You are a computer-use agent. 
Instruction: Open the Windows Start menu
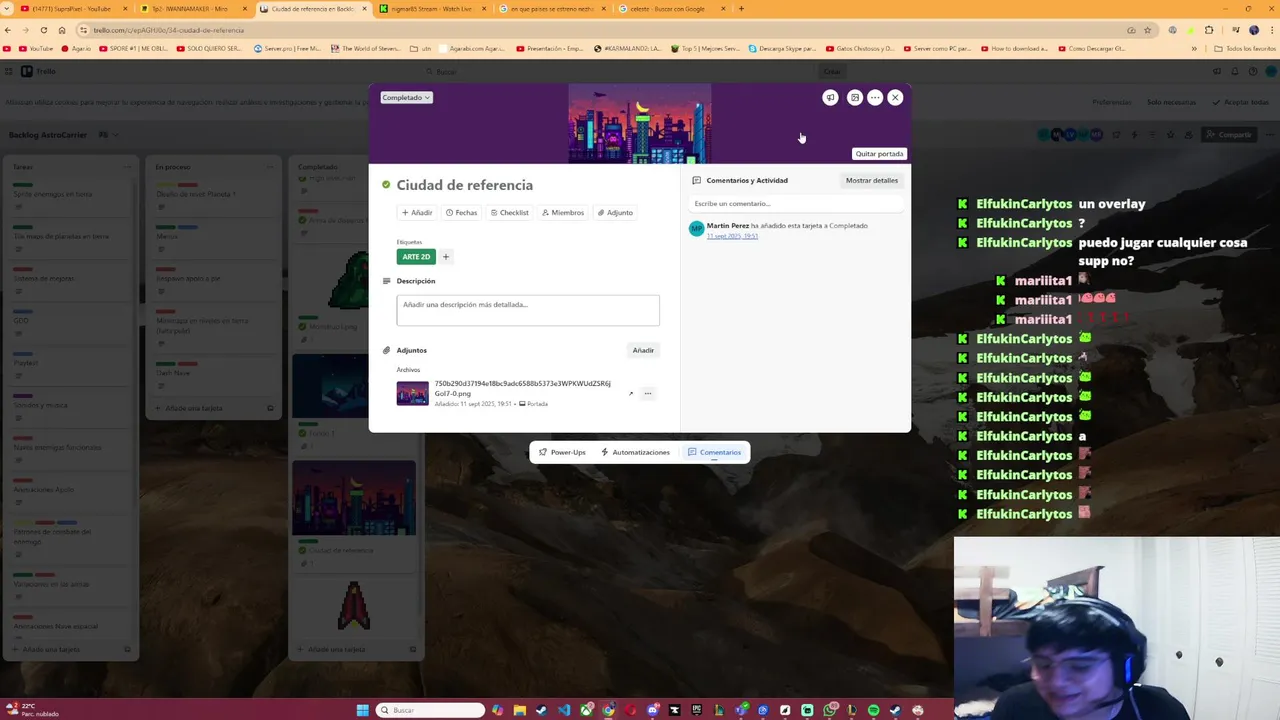pos(362,710)
